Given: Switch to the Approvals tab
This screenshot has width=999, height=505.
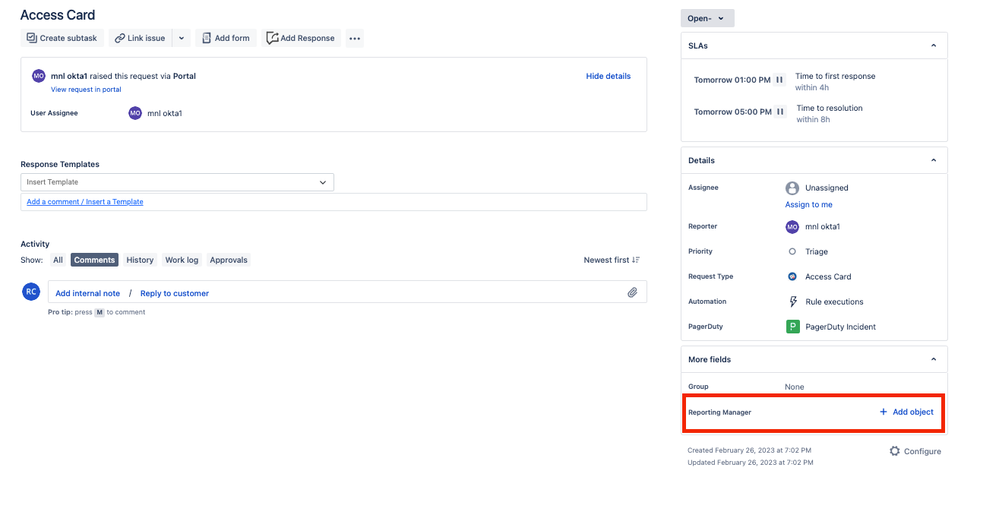Looking at the screenshot, I should 228,260.
